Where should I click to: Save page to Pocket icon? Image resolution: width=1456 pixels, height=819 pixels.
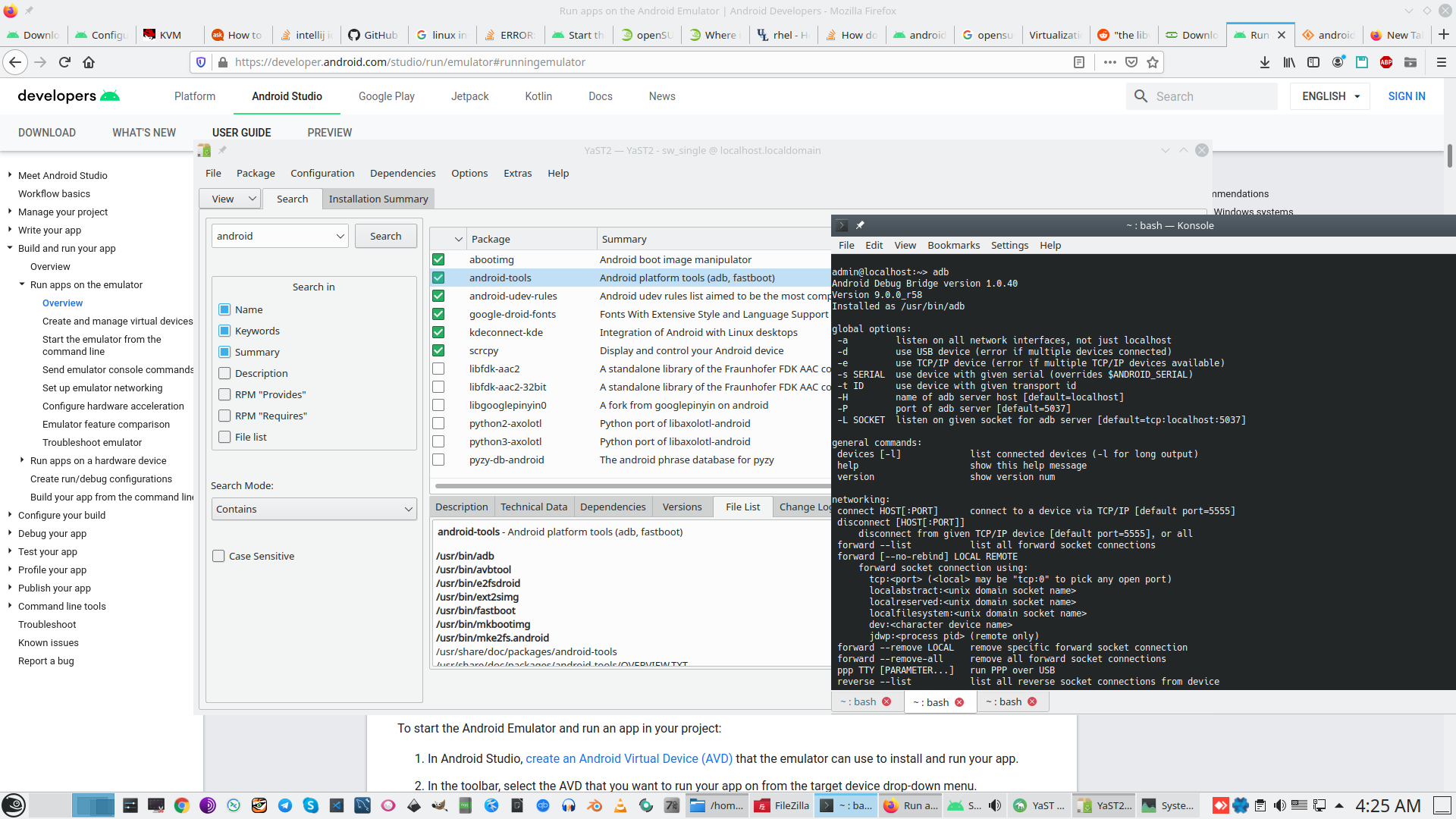click(1131, 62)
